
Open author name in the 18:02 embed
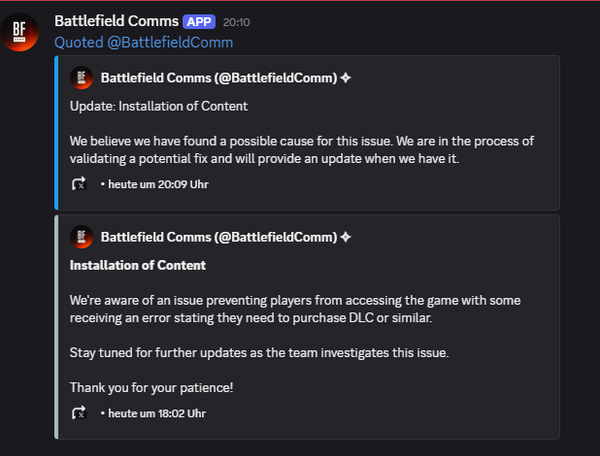tap(218, 237)
